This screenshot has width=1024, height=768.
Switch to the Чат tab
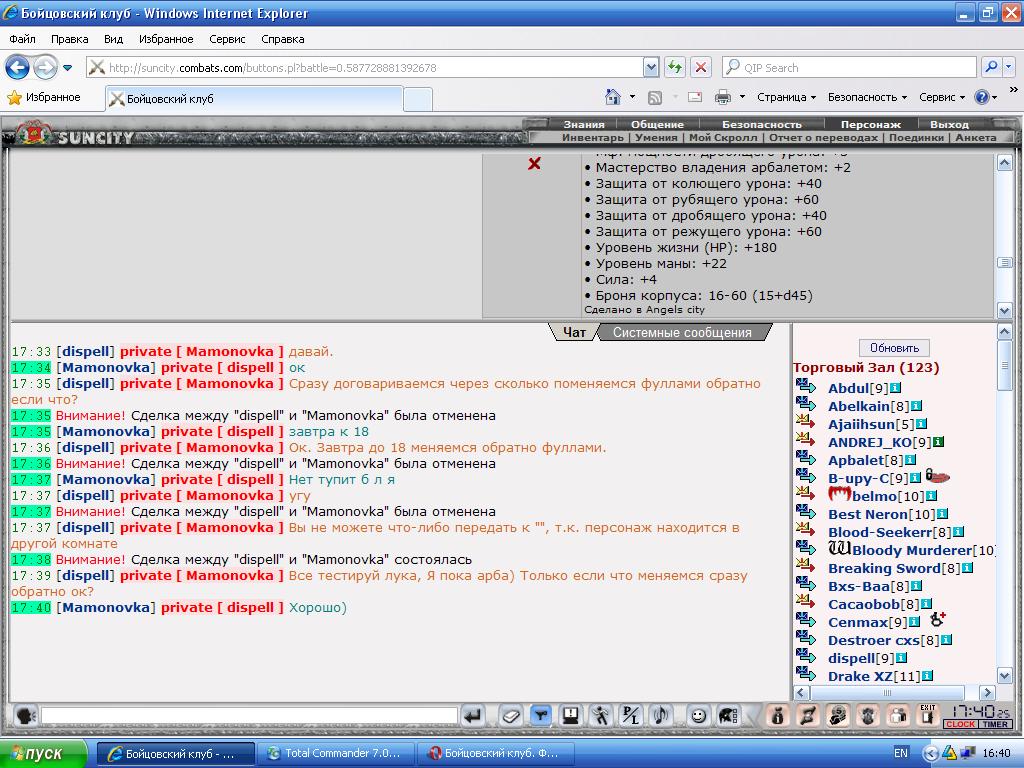pyautogui.click(x=574, y=332)
